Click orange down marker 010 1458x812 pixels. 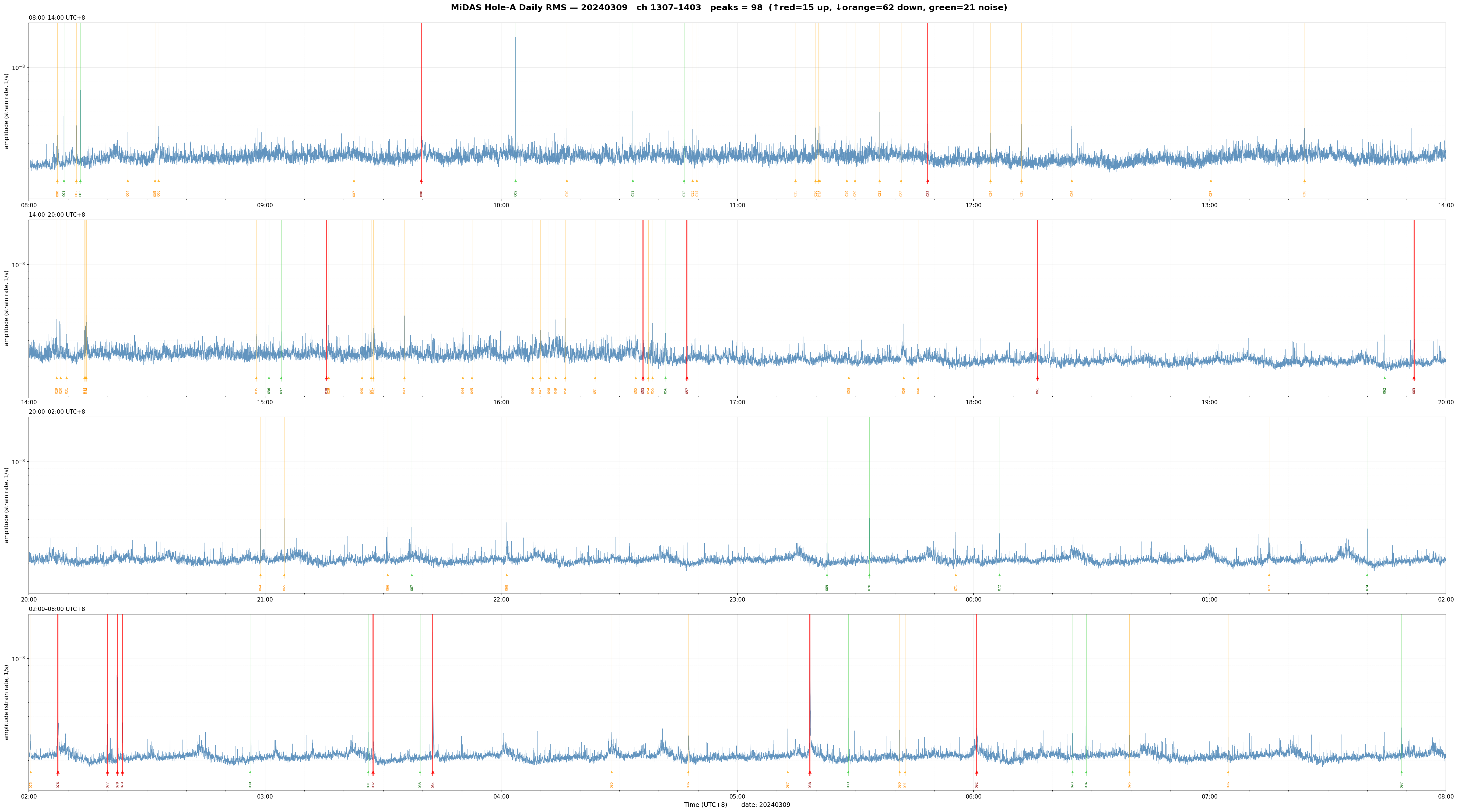click(x=567, y=181)
